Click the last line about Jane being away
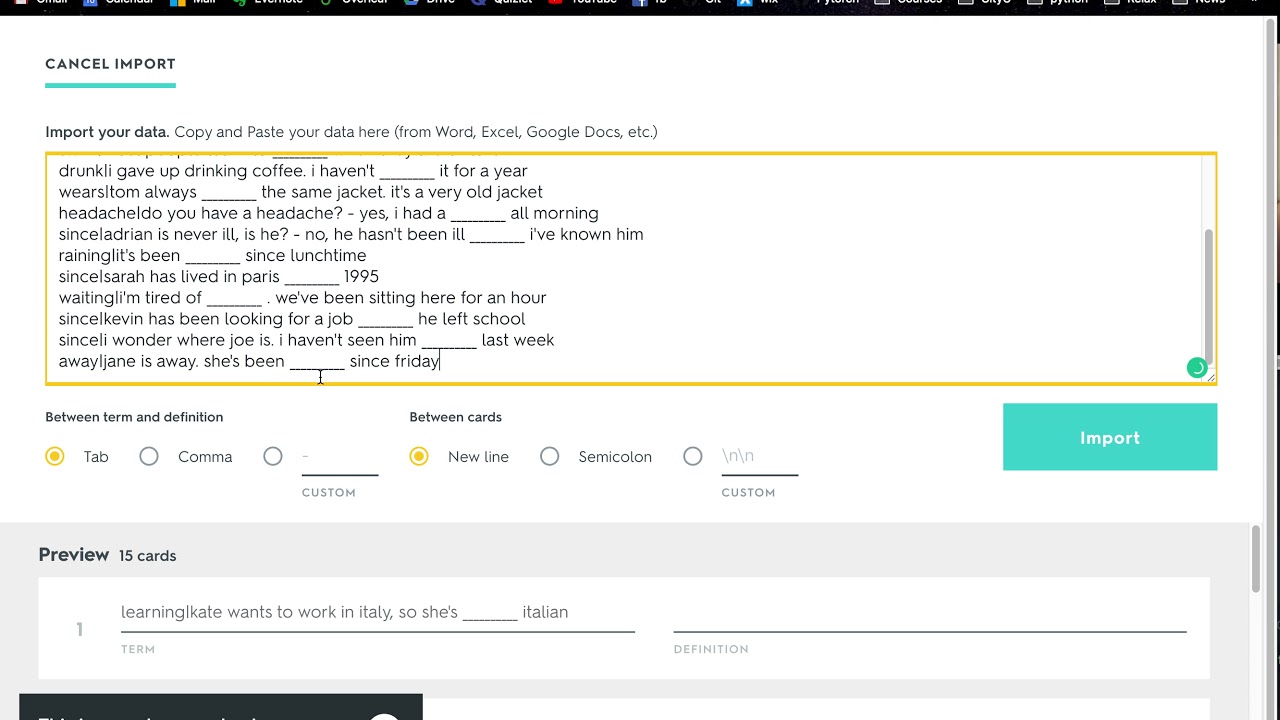The width and height of the screenshot is (1280, 720). (x=249, y=361)
